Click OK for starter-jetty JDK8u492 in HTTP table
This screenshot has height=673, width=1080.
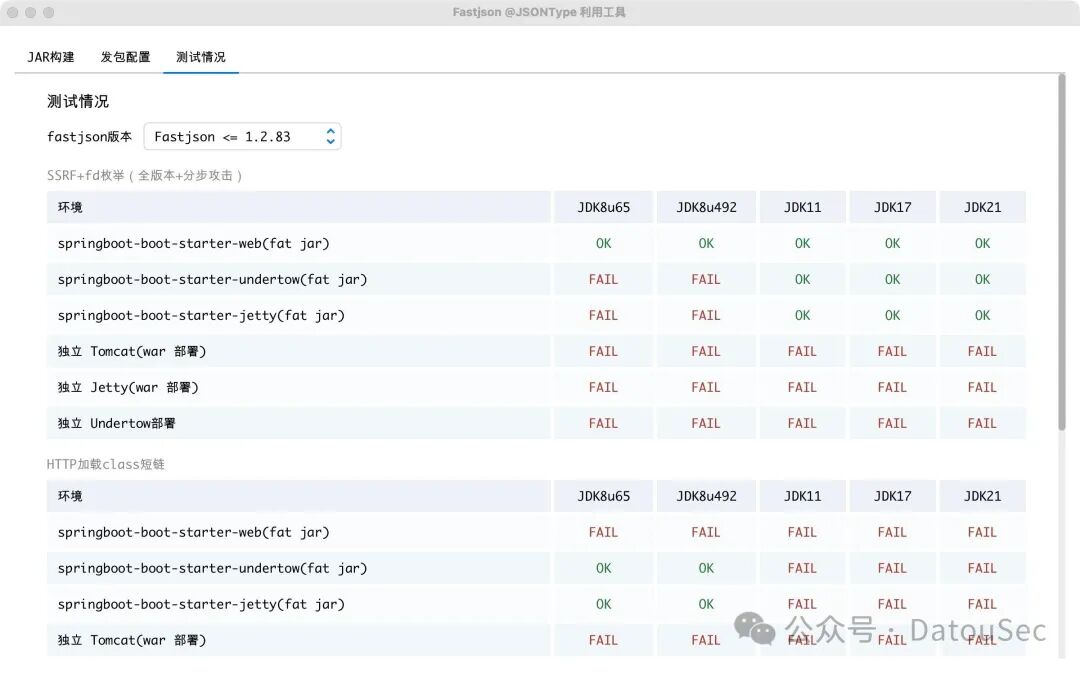click(706, 604)
